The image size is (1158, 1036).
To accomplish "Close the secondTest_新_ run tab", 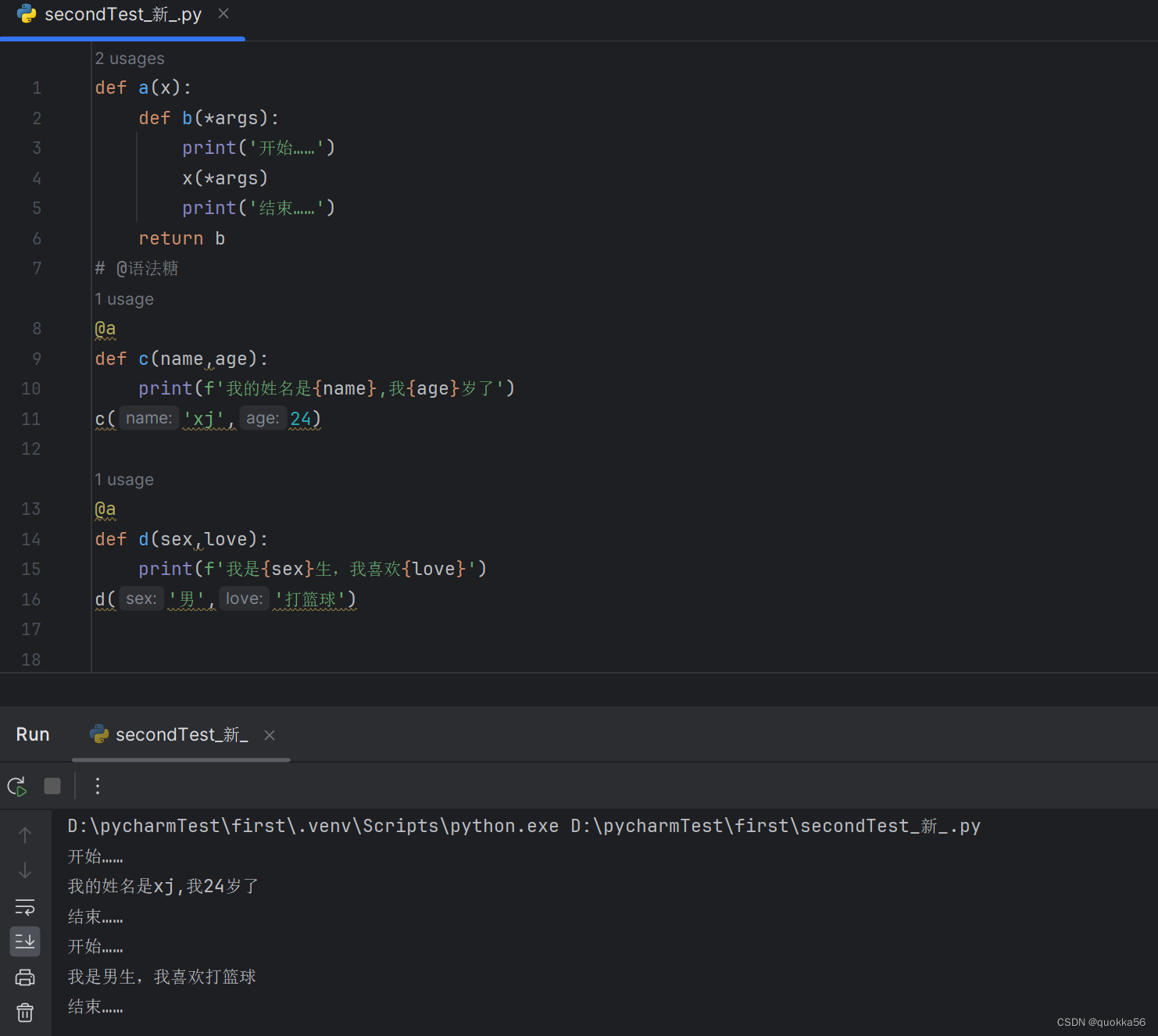I will coord(270,735).
